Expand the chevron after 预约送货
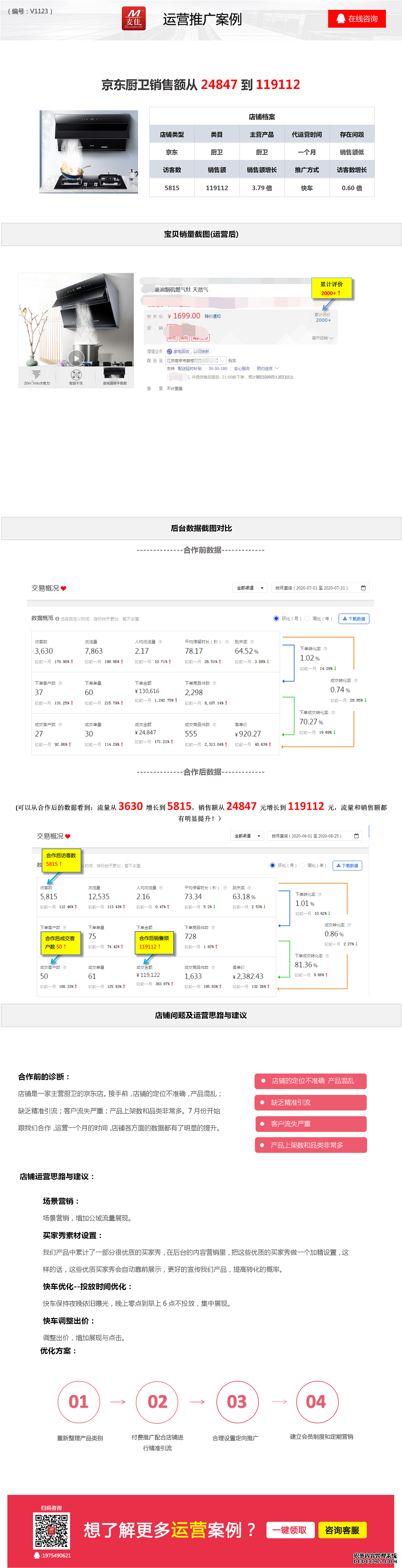This screenshot has width=402, height=1568. tap(277, 368)
